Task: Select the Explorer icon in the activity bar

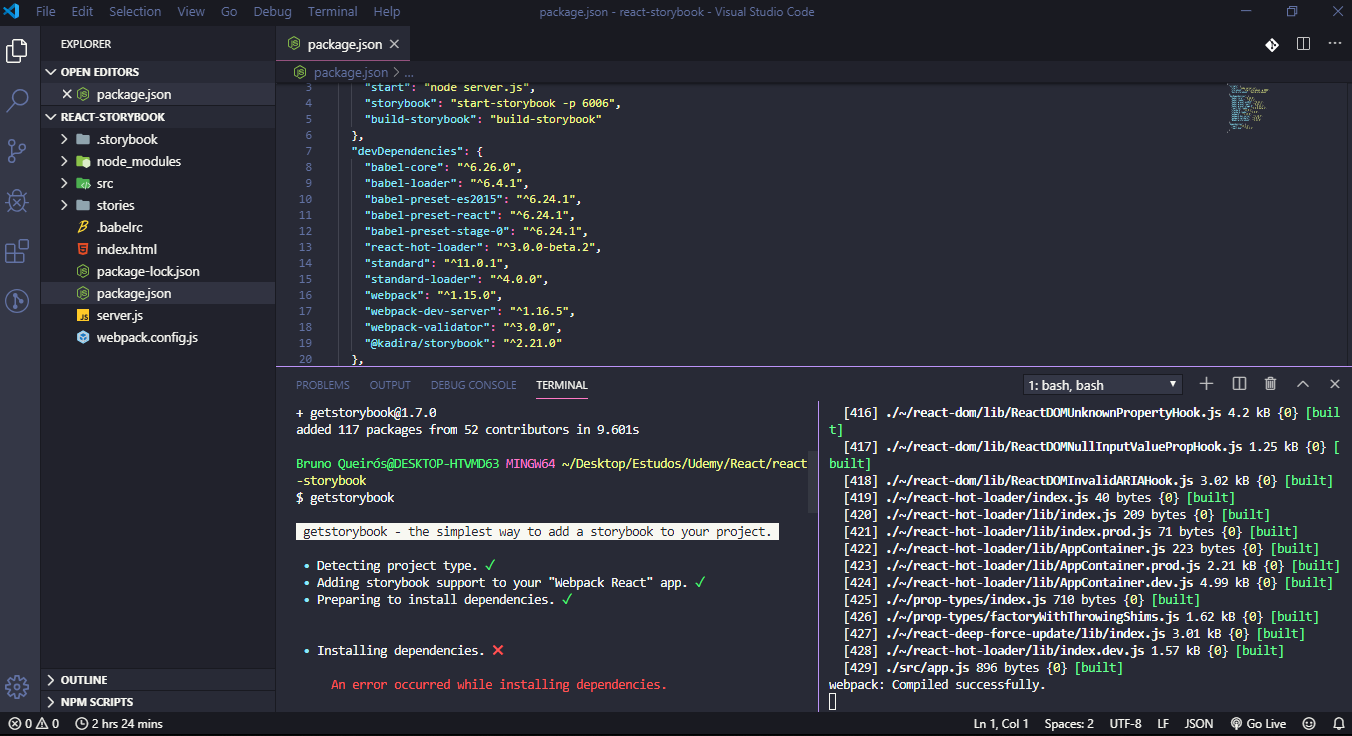Action: 16,51
